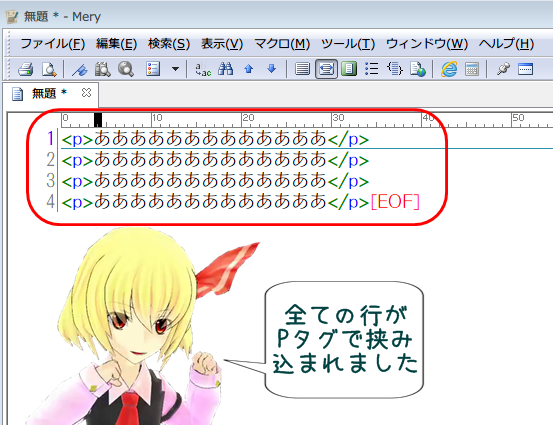Image resolution: width=553 pixels, height=425 pixels.
Task: Select the no-wrap lines view icon
Action: 302,69
